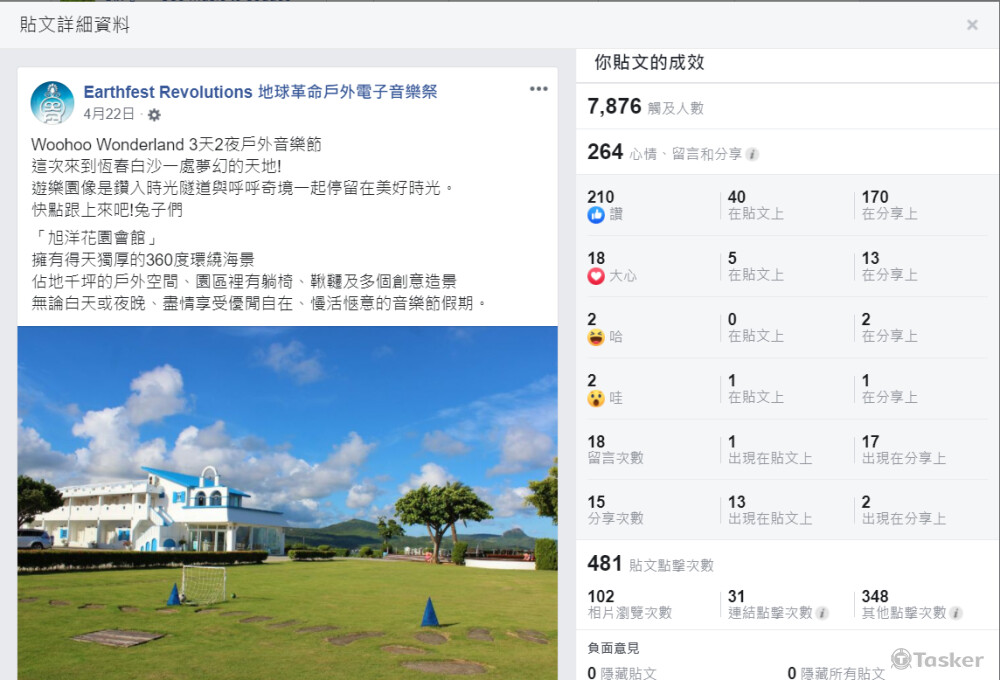Screen dimensions: 1000x680
Task: Click the post privacy gear icon
Action: pyautogui.click(x=154, y=115)
